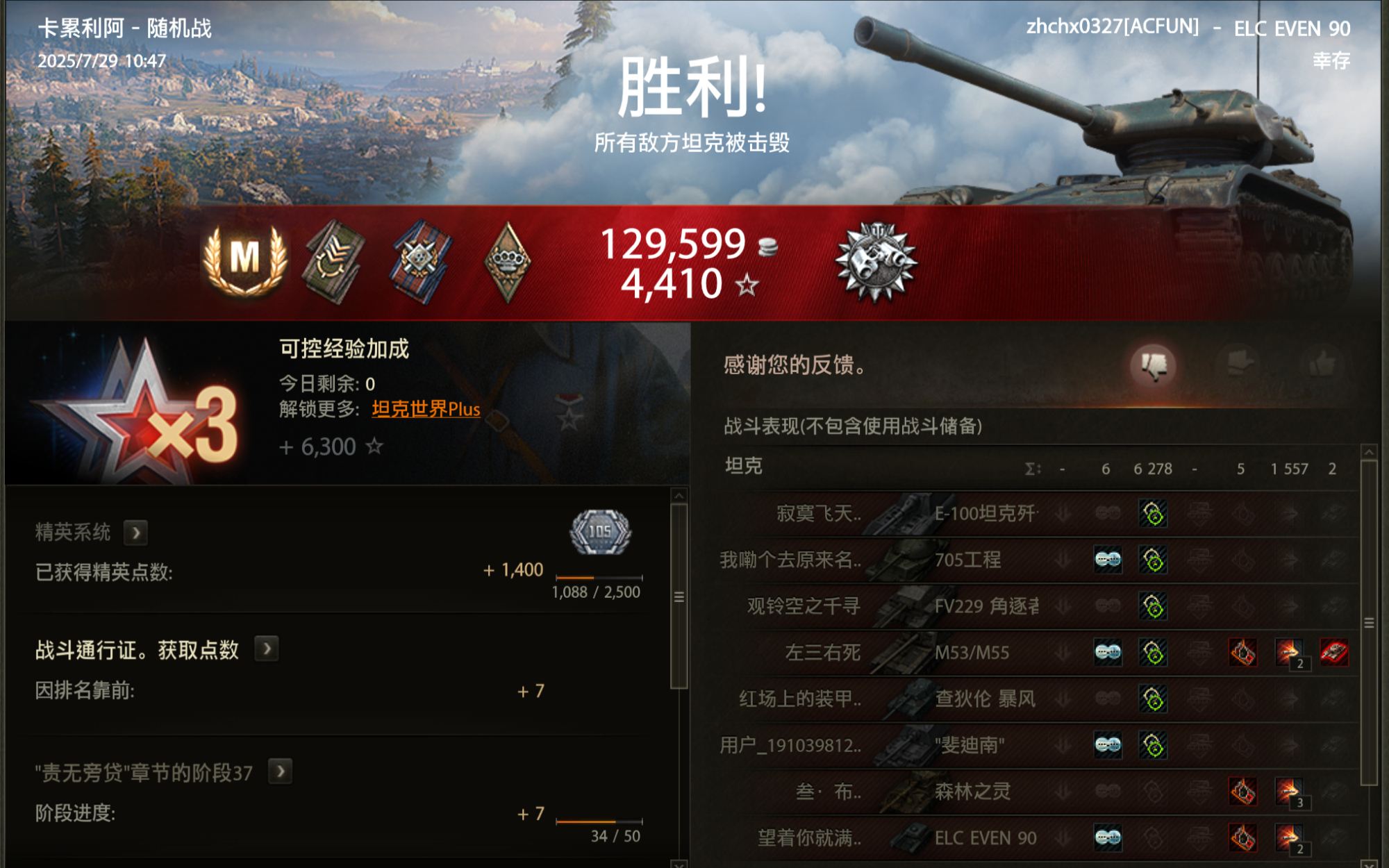Click the Mastery badge M medal
The width and height of the screenshot is (1389, 868).
point(245,260)
